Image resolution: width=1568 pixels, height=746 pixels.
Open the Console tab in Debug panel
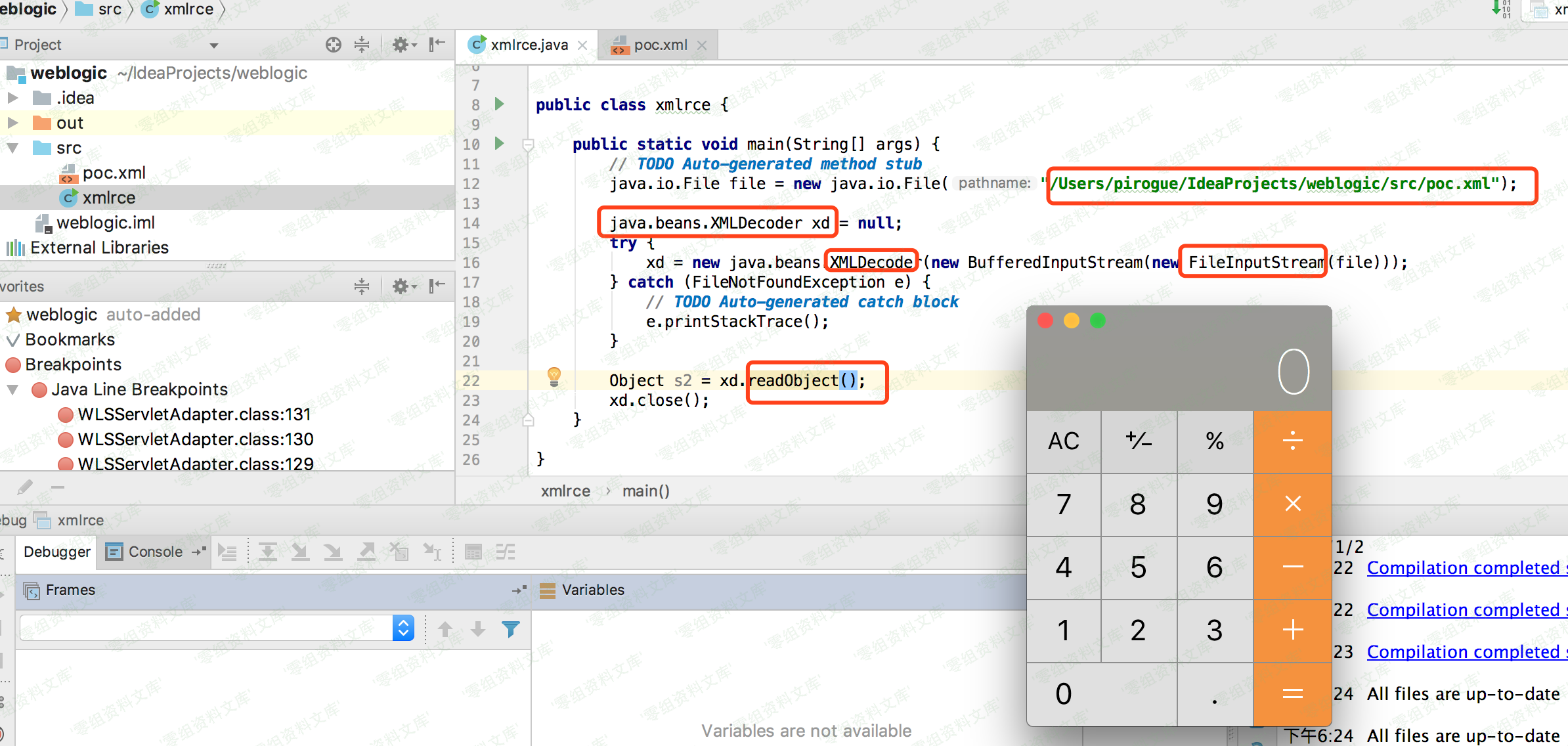[x=155, y=552]
